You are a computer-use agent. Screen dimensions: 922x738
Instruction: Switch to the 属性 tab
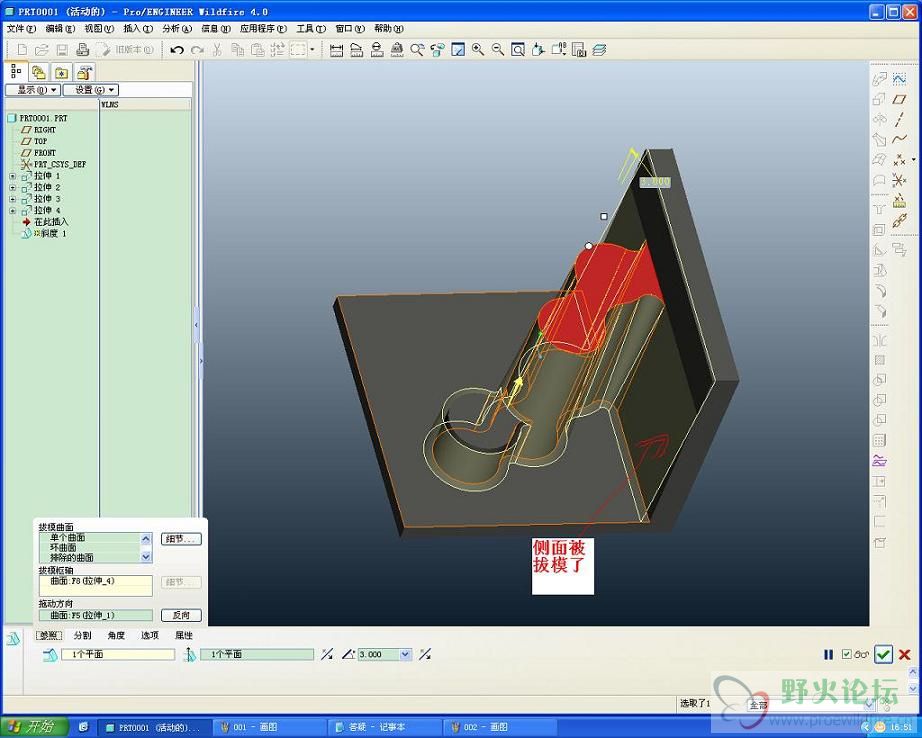tap(183, 635)
